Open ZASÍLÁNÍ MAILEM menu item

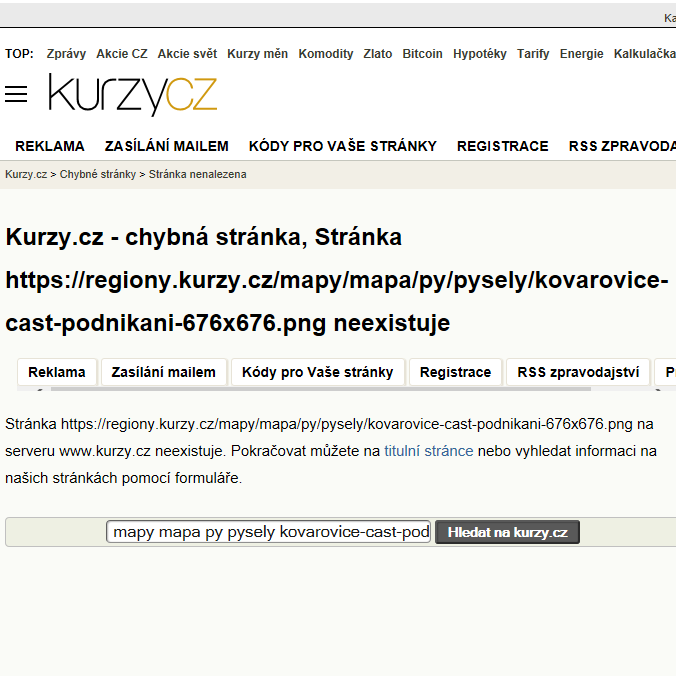[166, 146]
